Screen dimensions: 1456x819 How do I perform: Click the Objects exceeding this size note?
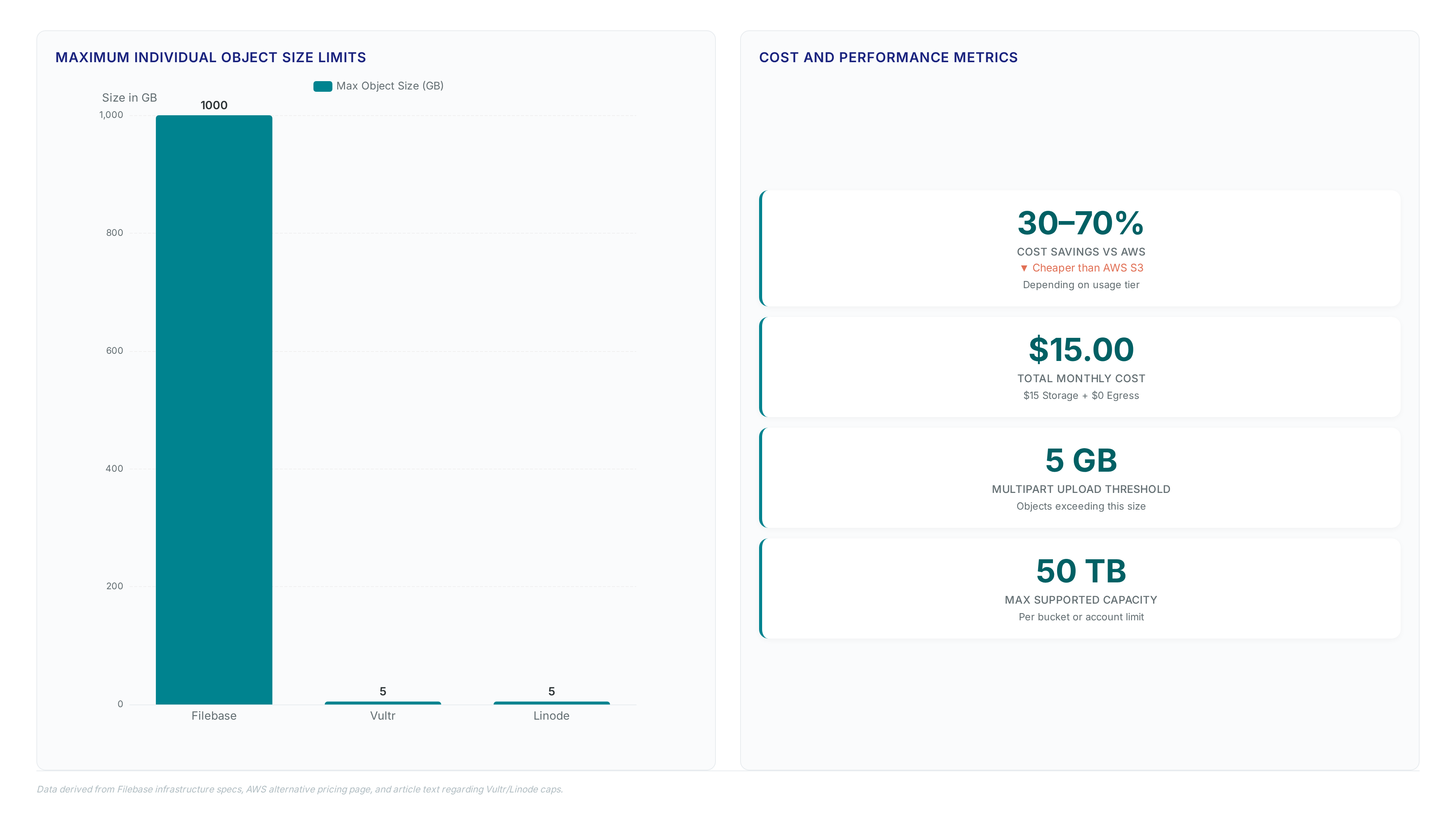pyautogui.click(x=1081, y=507)
